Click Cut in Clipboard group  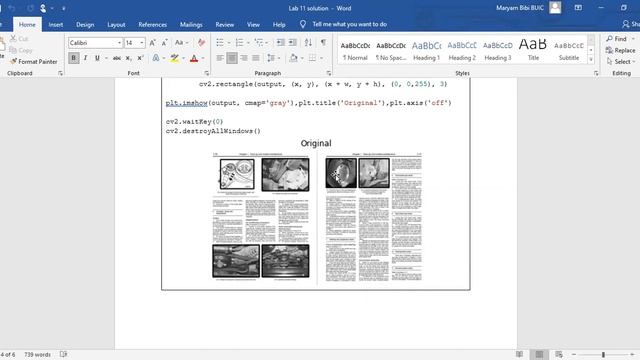[19, 39]
